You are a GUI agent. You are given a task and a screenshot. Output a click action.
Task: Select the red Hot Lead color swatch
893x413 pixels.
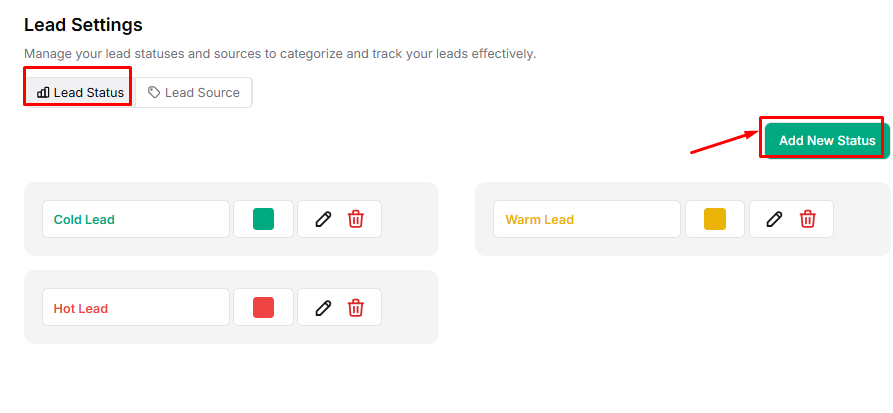pos(263,308)
